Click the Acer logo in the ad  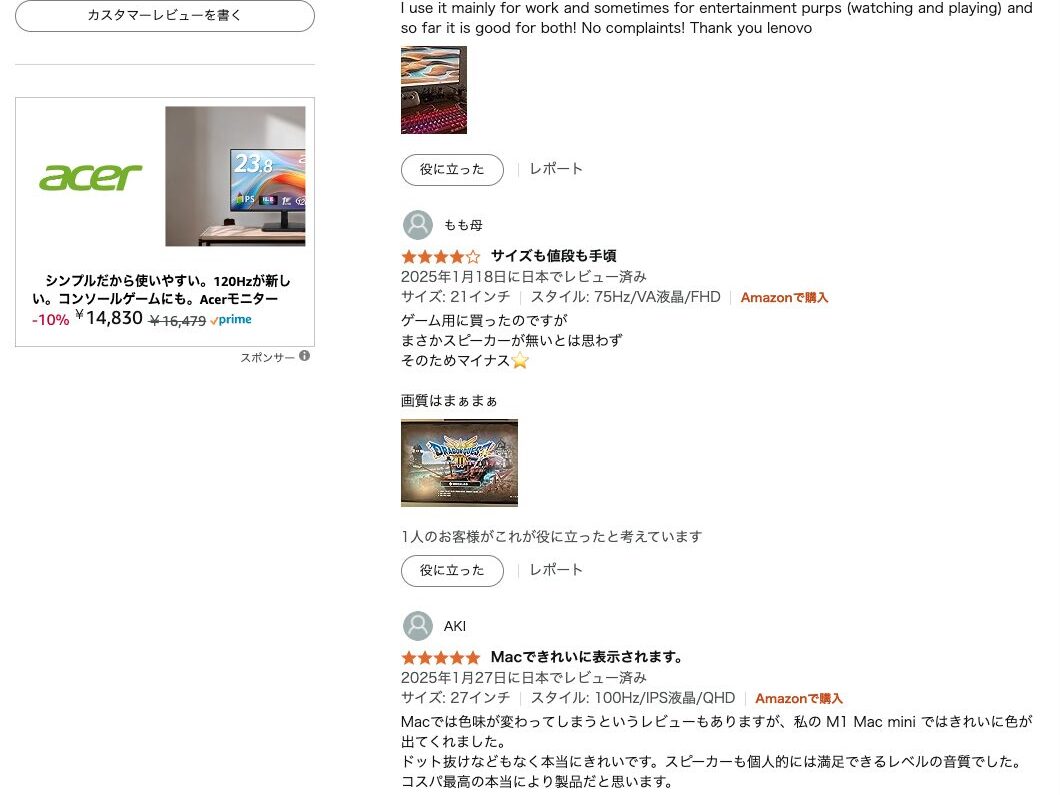coord(90,178)
